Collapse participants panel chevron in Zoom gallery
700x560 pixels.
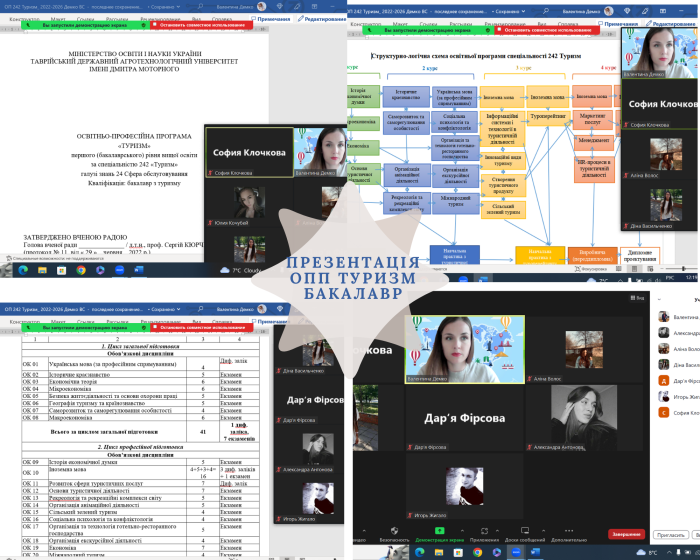click(x=659, y=299)
